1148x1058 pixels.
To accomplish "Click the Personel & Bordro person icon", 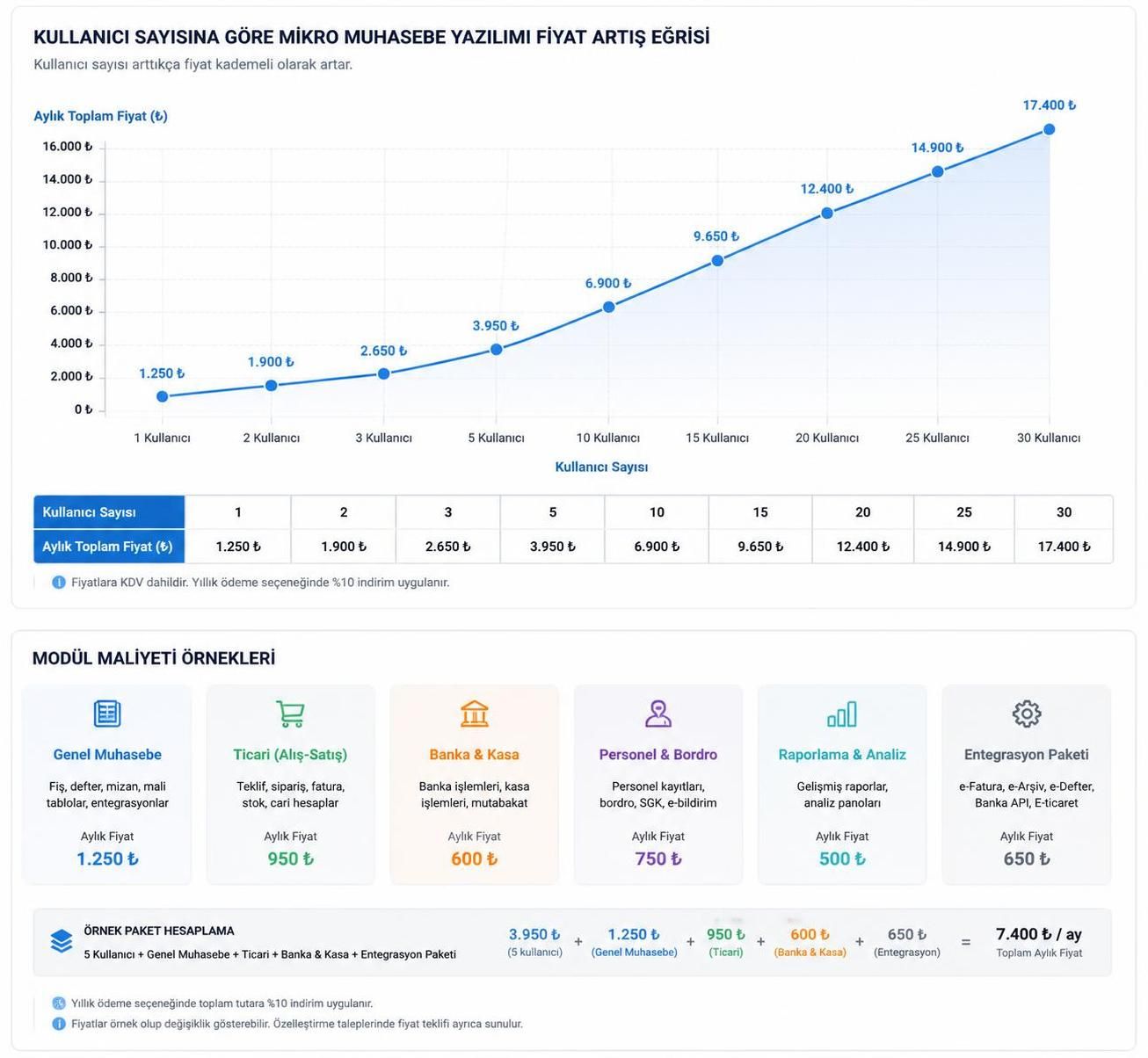I will pyautogui.click(x=658, y=714).
